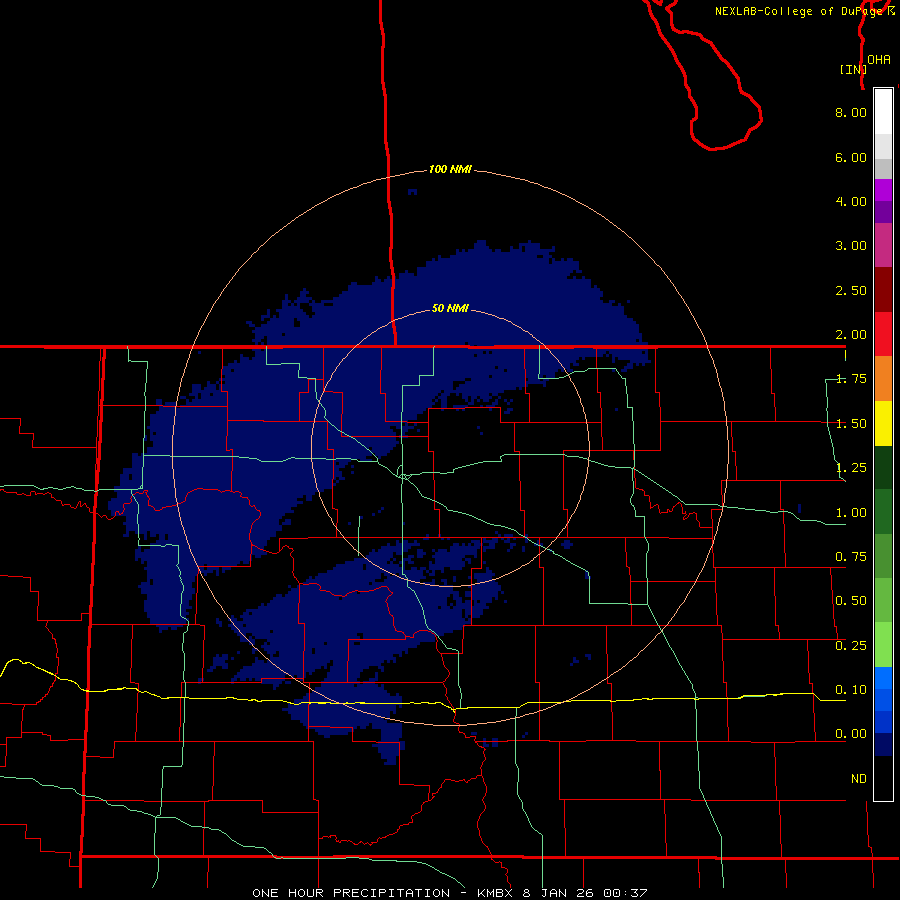The image size is (900, 900).
Task: Click the 100 NMI range ring label
Action: (451, 169)
